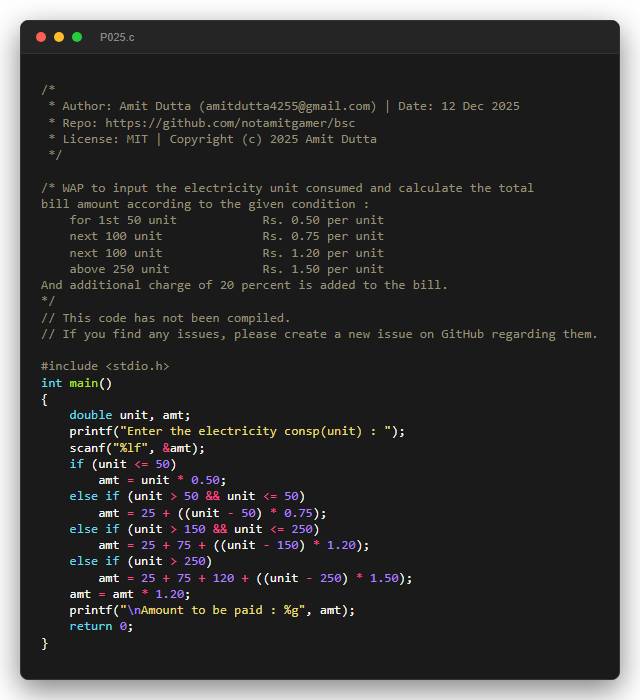Click the 'if (unit <= 50)' condition
This screenshot has width=640, height=700.
click(x=123, y=464)
